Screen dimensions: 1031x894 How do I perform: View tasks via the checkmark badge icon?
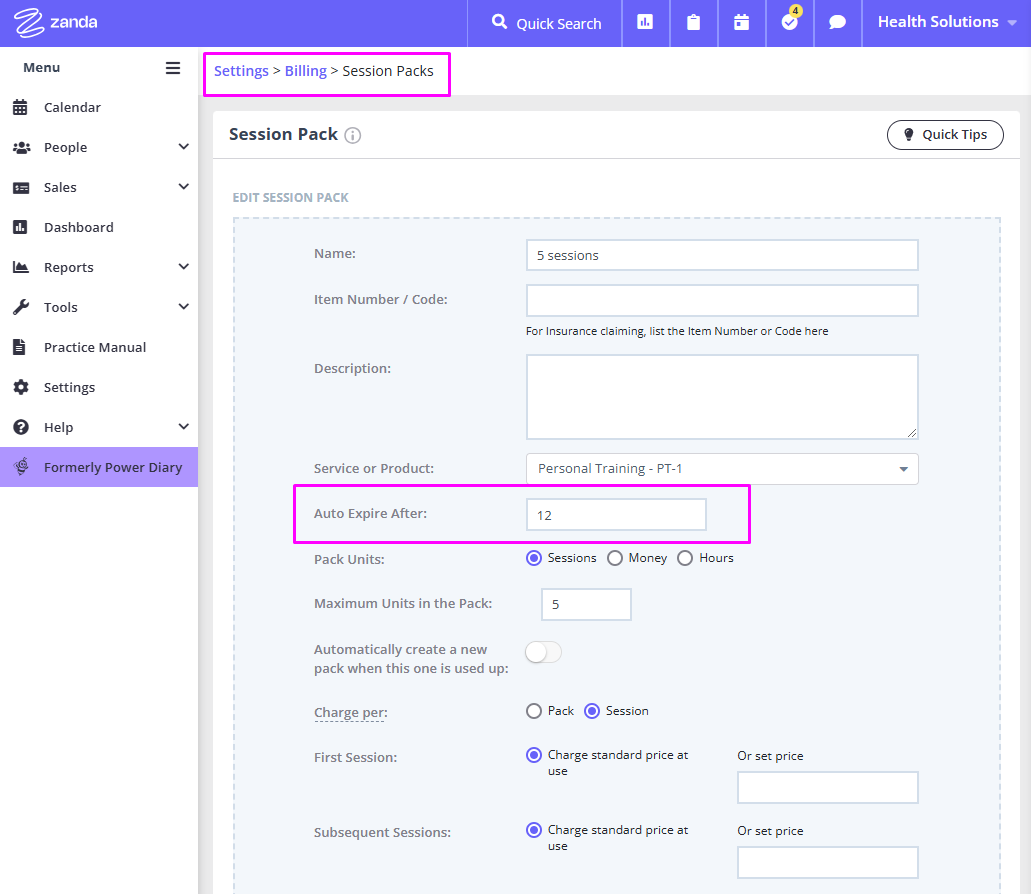[789, 22]
